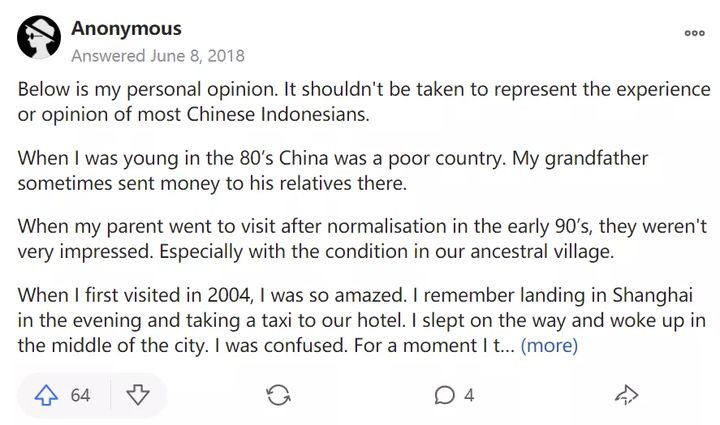720x425 pixels.
Task: Open the Answered June 8, 2018 timestamp
Action: pyautogui.click(x=158, y=56)
